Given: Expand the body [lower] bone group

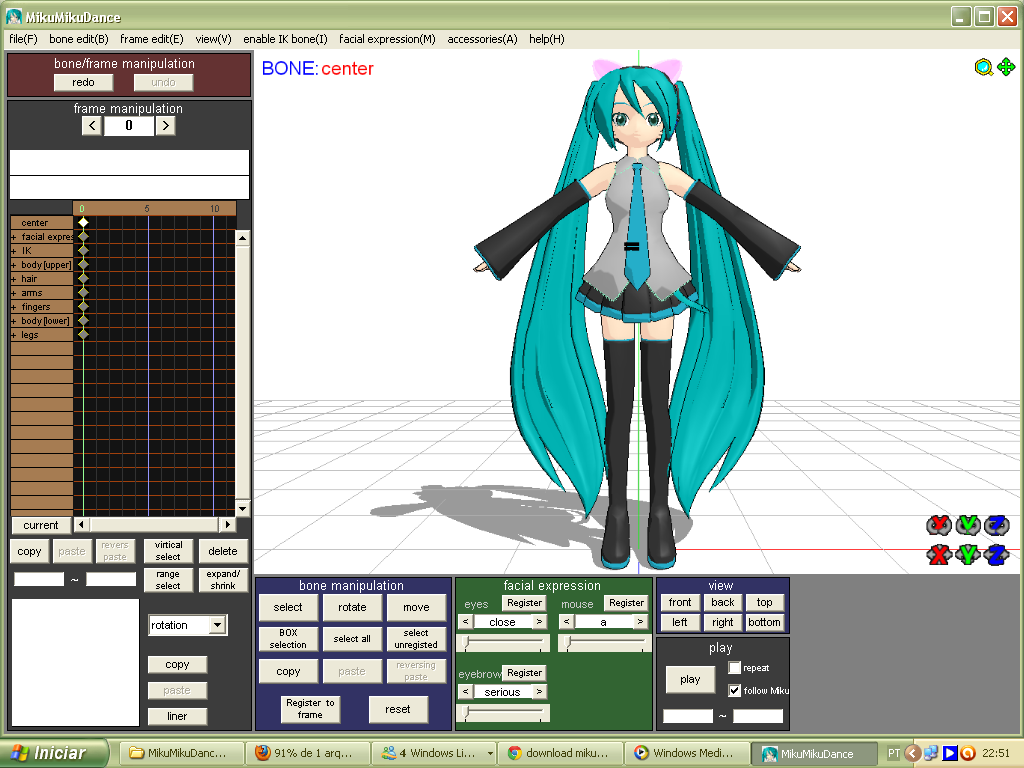Looking at the screenshot, I should coord(14,321).
